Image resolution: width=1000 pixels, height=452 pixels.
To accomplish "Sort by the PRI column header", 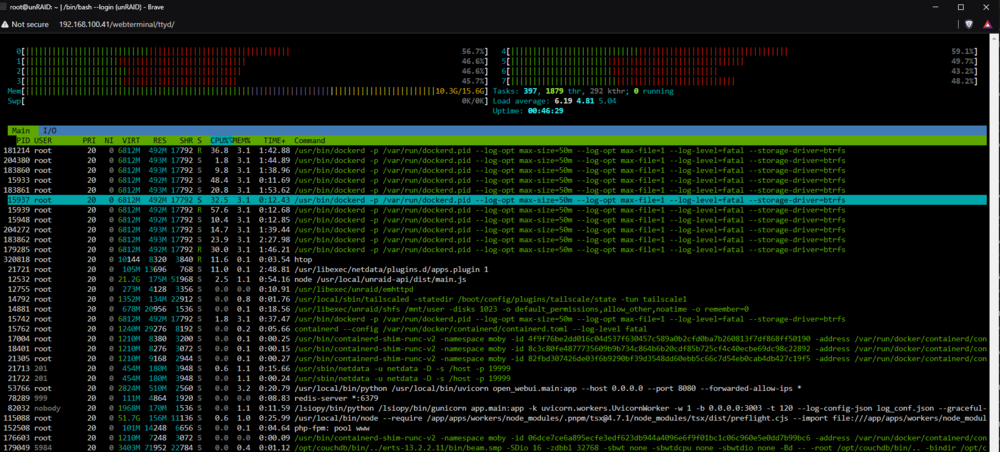I will [x=89, y=140].
